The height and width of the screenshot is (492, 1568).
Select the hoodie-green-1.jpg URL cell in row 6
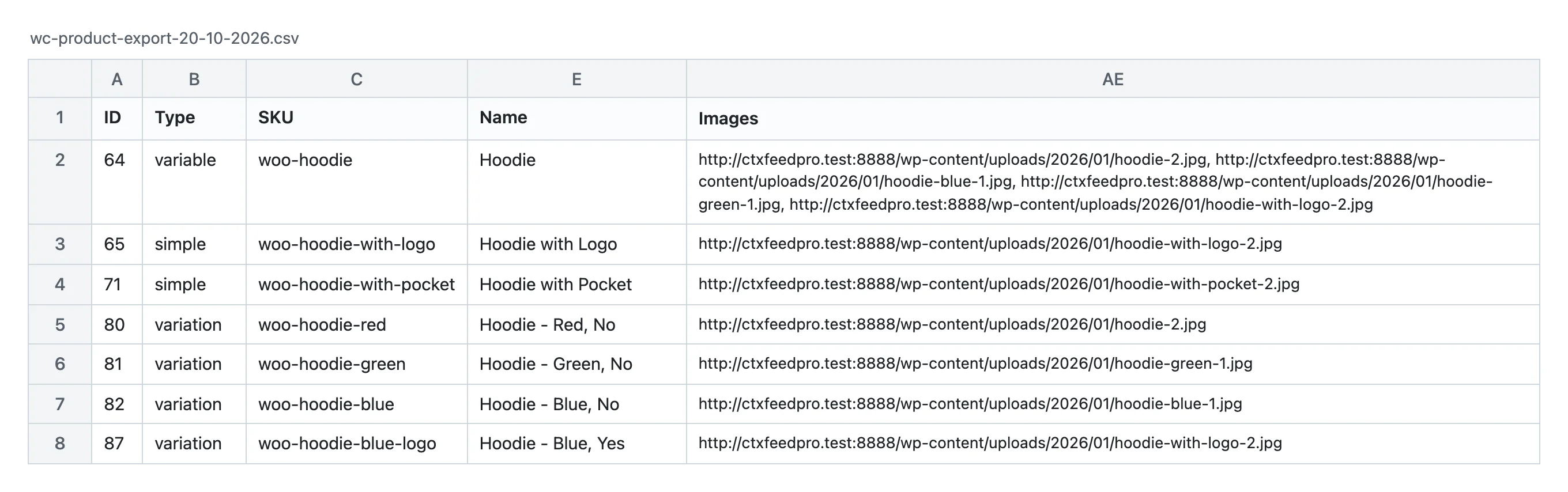tap(1113, 364)
